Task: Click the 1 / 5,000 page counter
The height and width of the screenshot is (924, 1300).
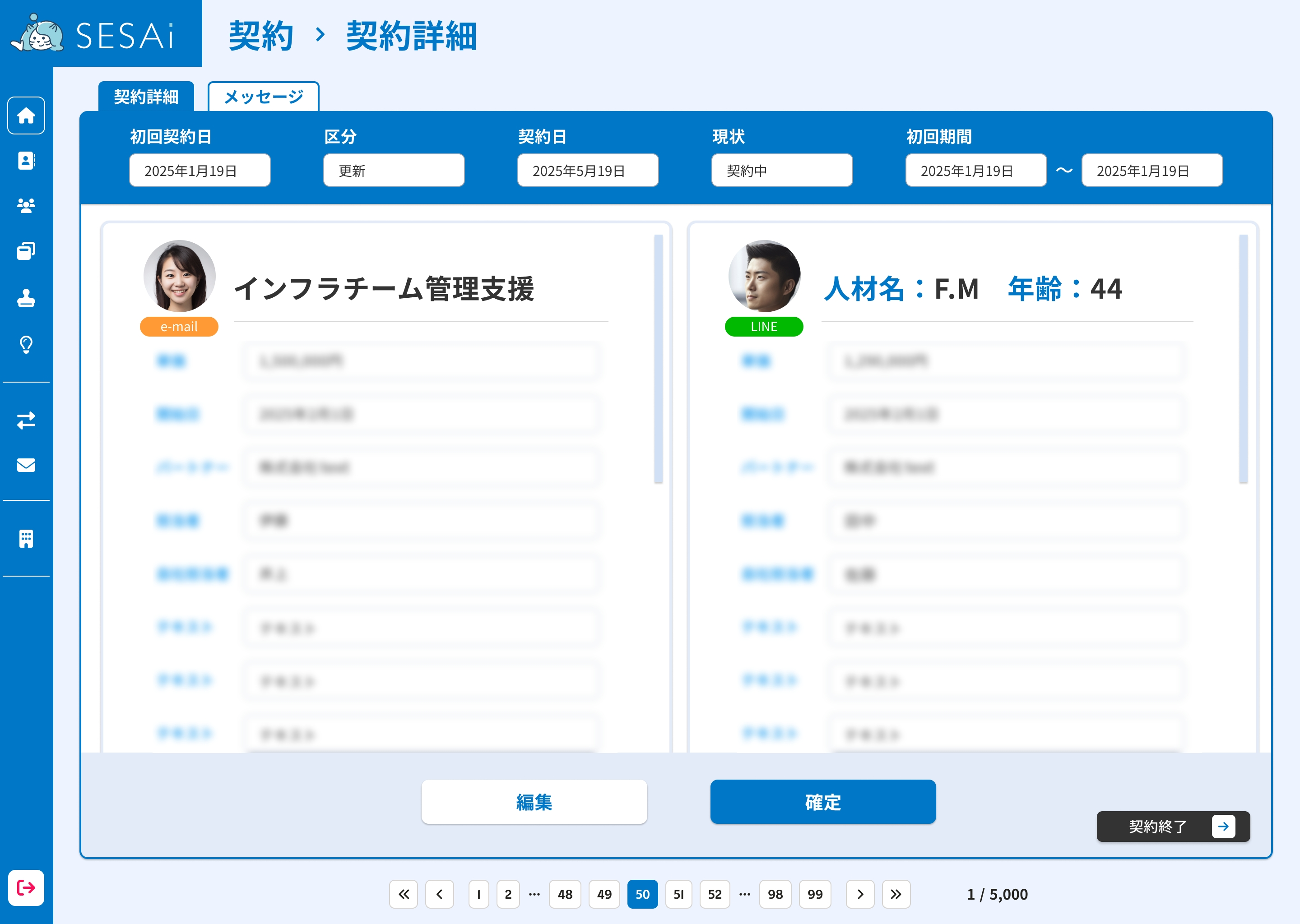Action: [x=997, y=894]
